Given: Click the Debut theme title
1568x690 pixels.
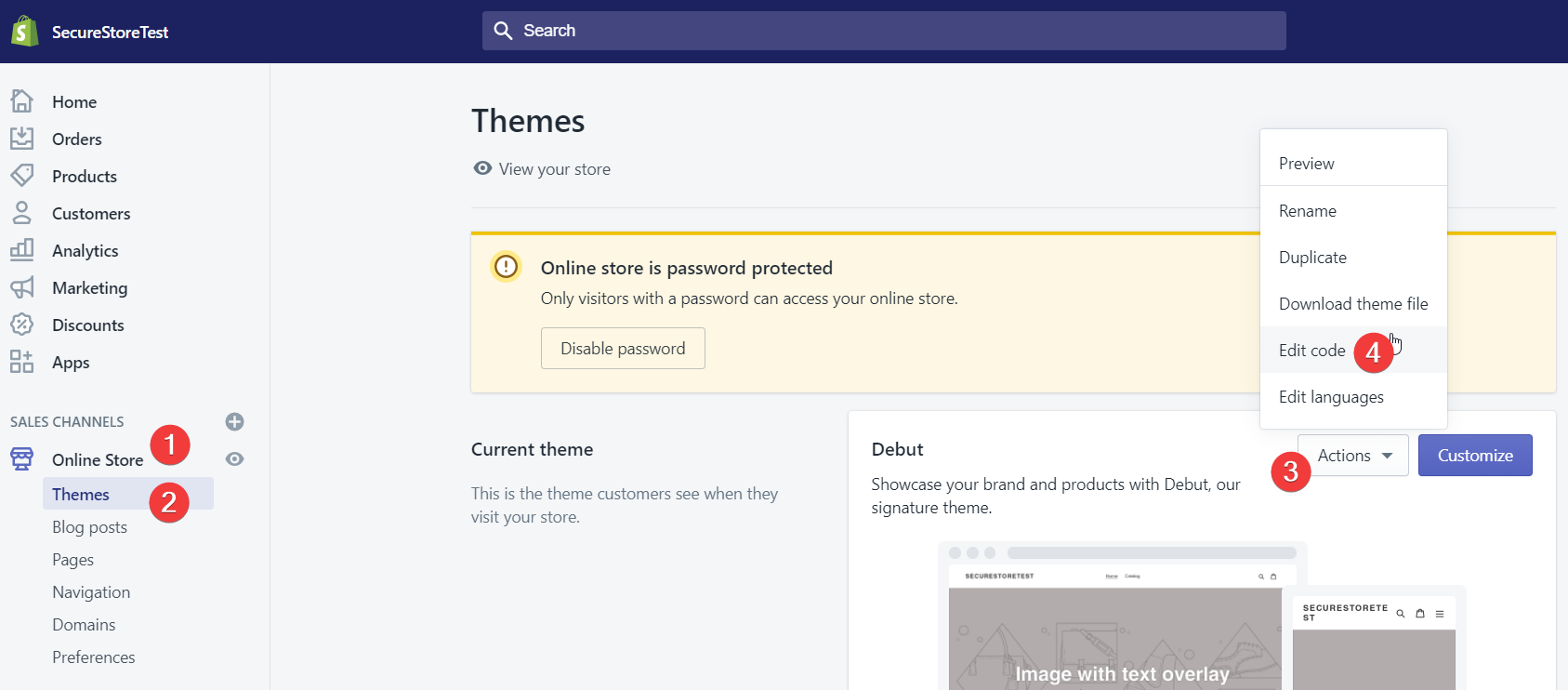Looking at the screenshot, I should point(897,449).
